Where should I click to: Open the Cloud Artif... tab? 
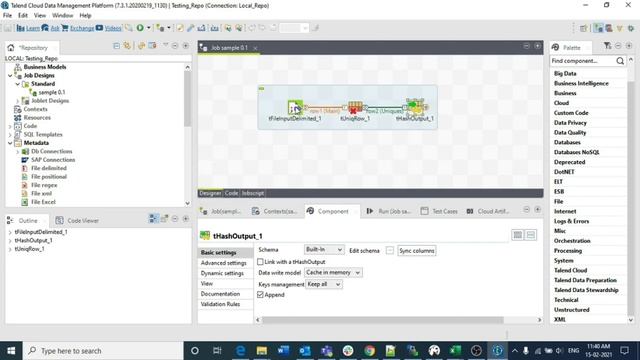(x=488, y=211)
